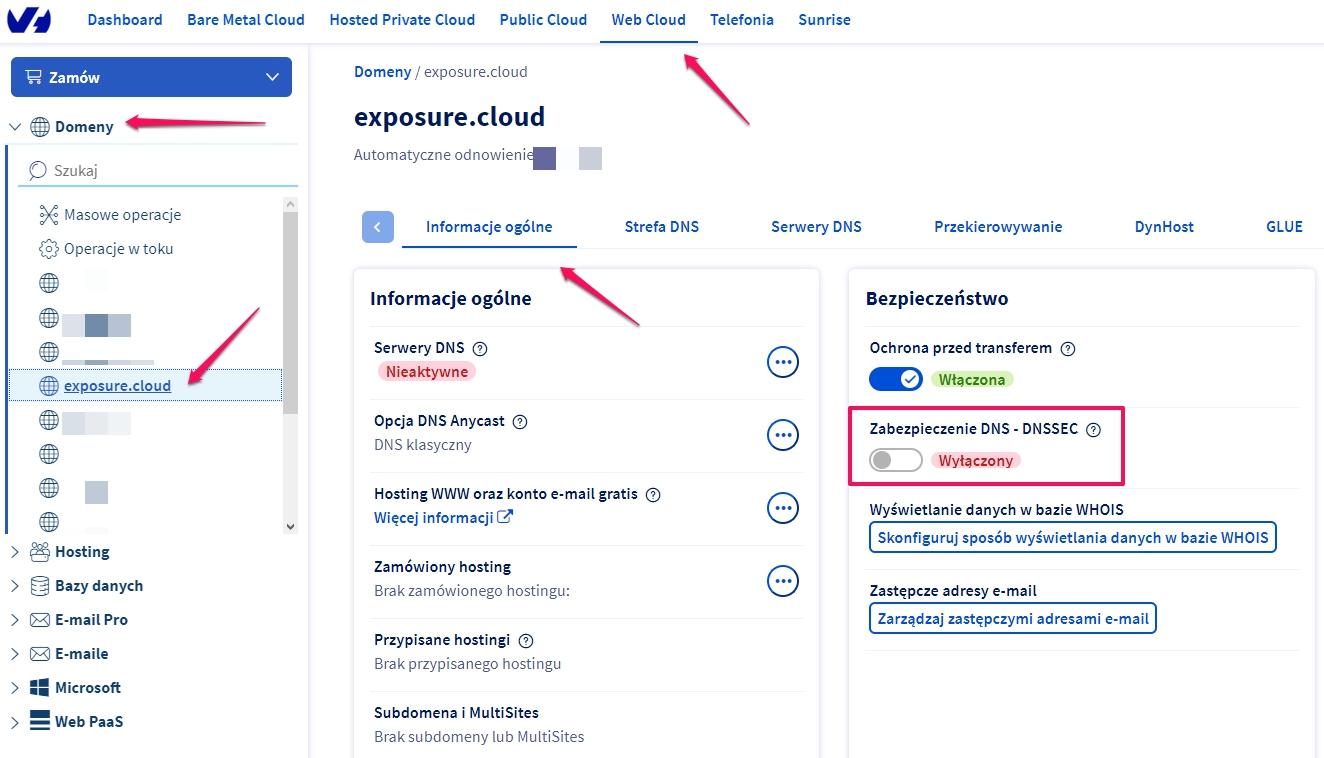
Task: Open the DynHost tab
Action: [x=1164, y=227]
